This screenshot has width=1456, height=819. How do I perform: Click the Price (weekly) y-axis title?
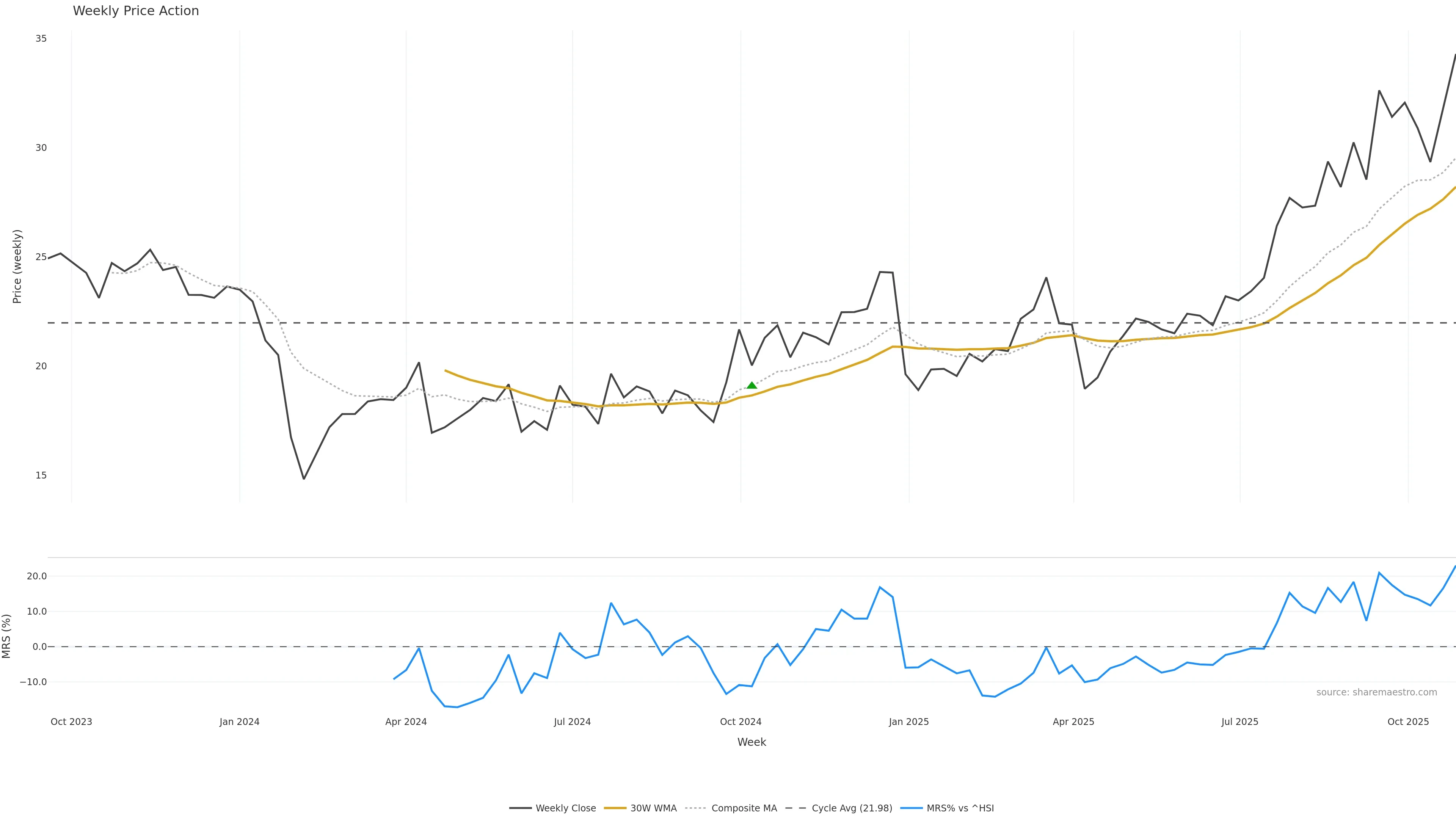(17, 266)
